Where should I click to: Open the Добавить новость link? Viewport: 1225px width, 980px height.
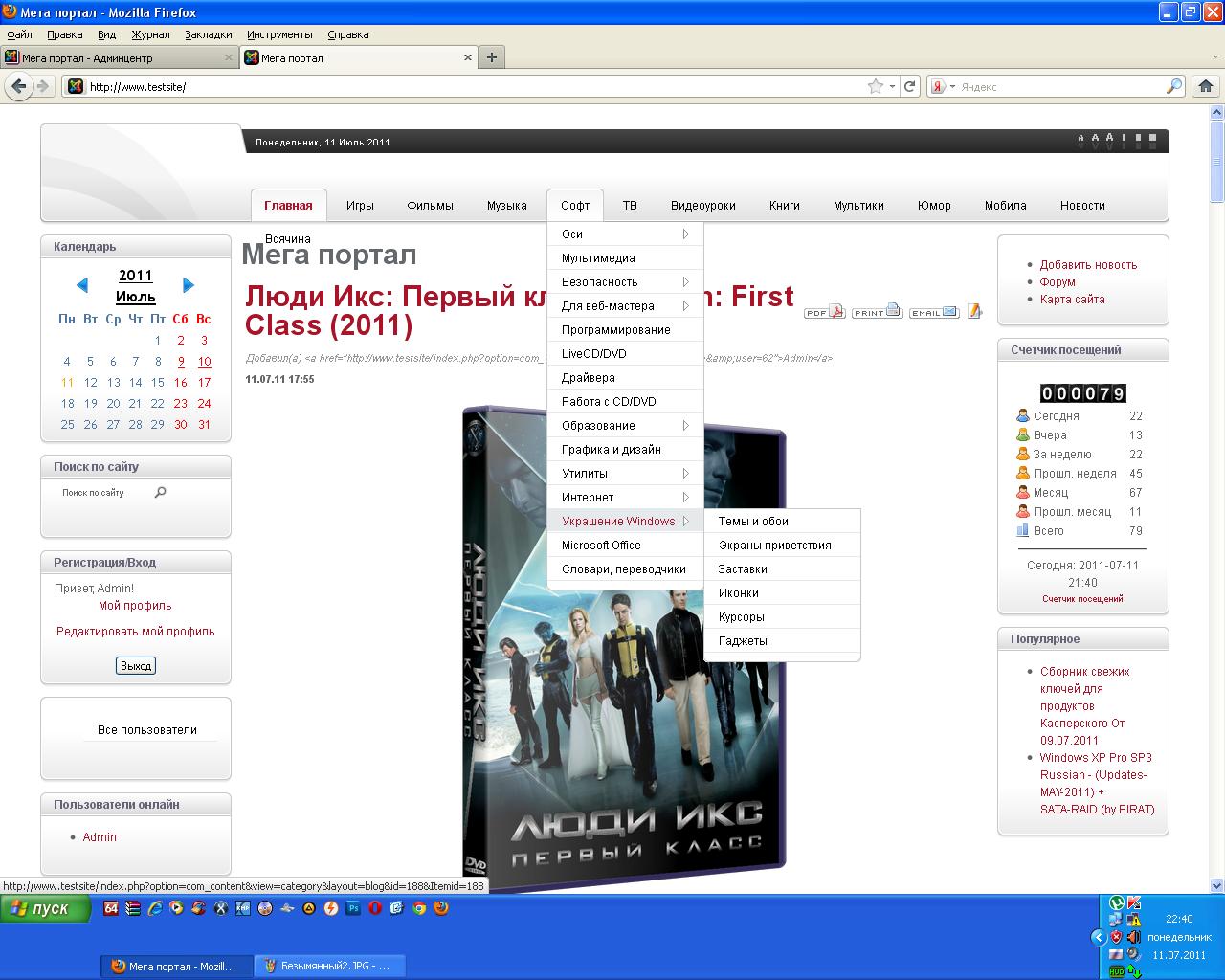(1088, 265)
